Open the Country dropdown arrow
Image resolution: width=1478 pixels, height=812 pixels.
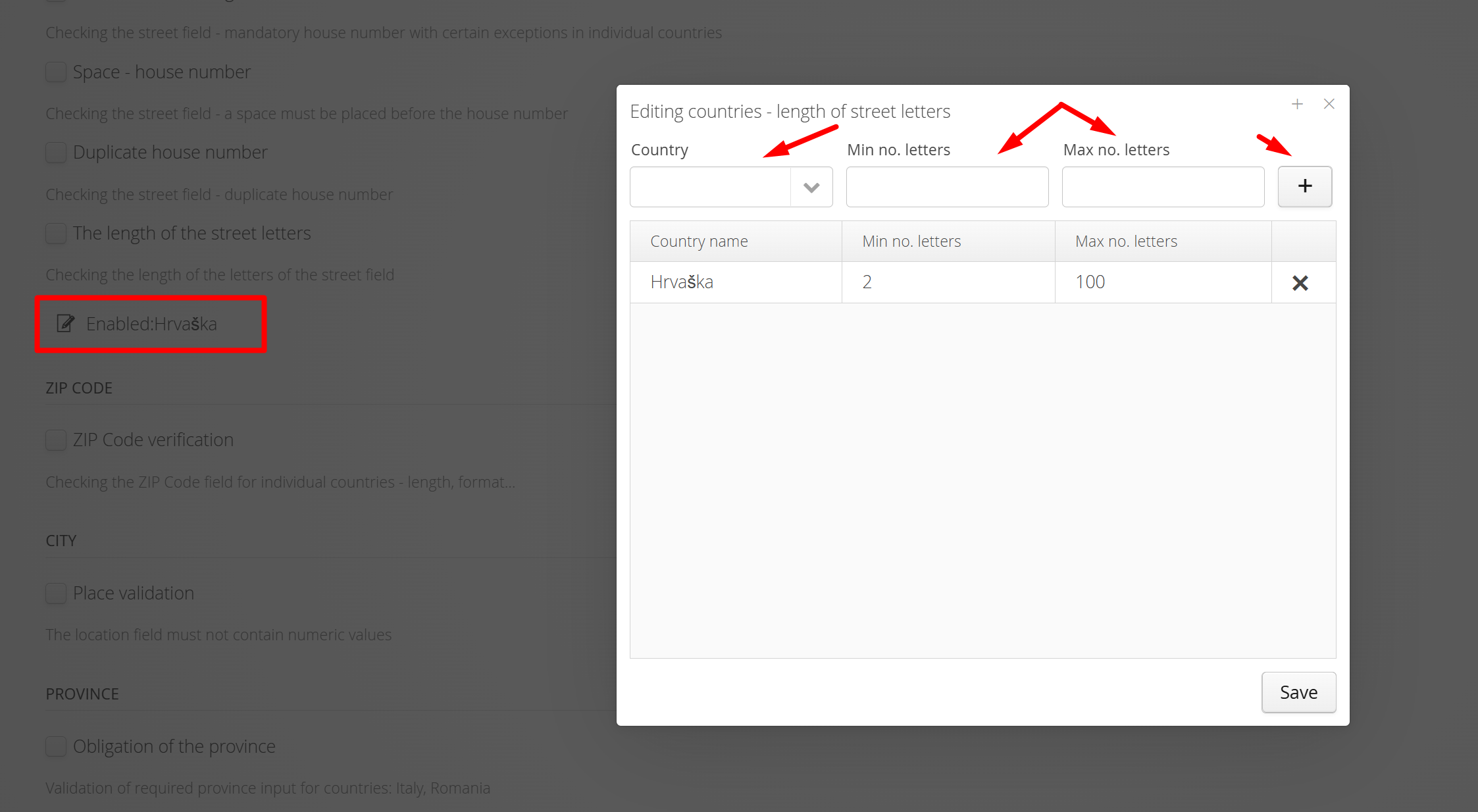(x=811, y=188)
